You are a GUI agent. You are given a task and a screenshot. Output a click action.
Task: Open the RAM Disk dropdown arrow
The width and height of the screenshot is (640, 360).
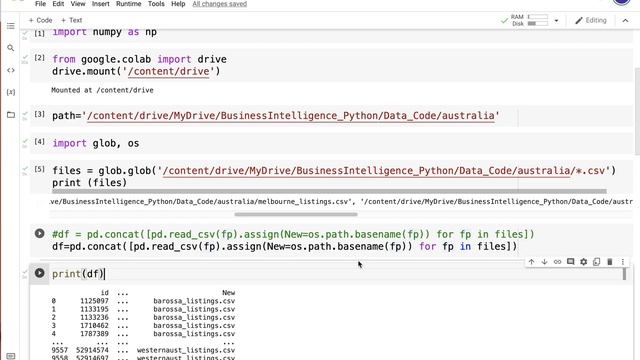[x=556, y=20]
